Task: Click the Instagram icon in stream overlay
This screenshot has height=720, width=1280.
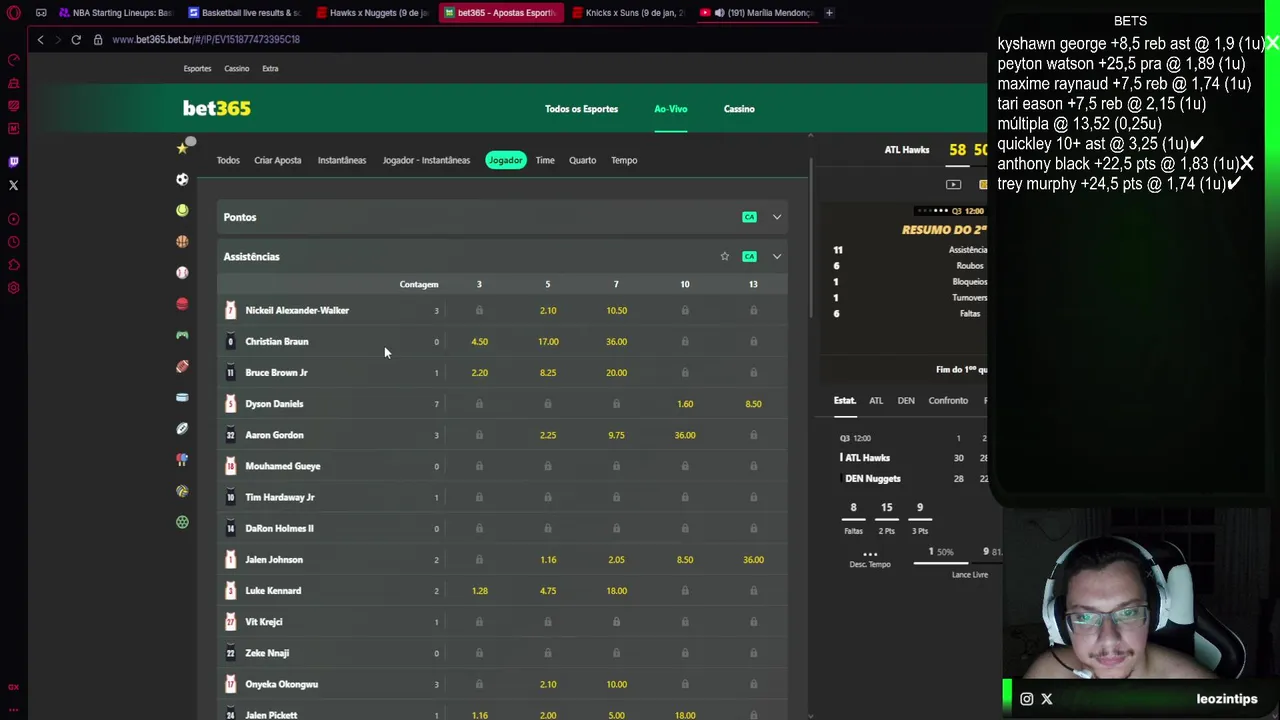Action: (x=1027, y=699)
